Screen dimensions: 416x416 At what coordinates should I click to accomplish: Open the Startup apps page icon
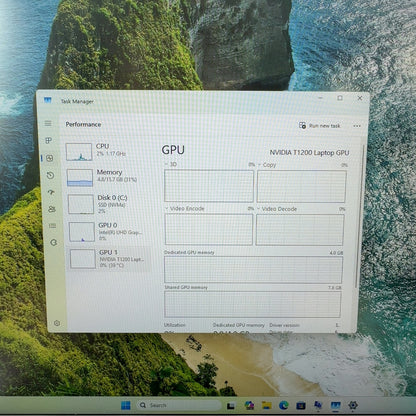[x=51, y=192]
